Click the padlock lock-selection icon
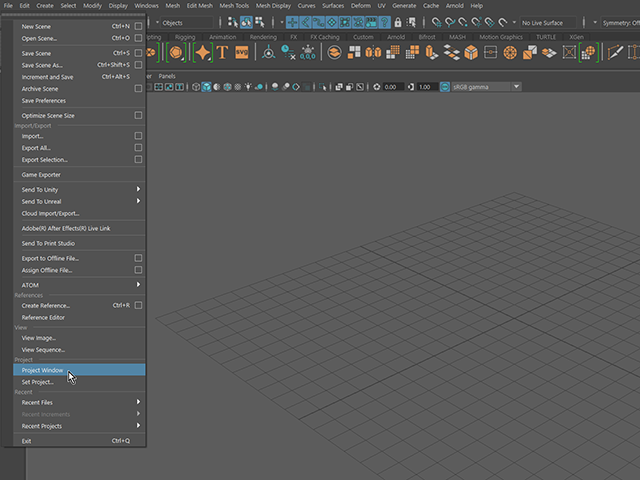This screenshot has width=640, height=480. pyautogui.click(x=398, y=22)
